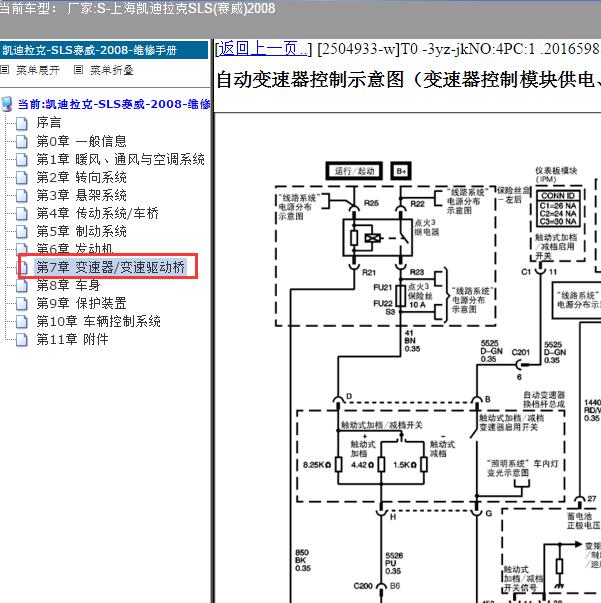
Task: Open 第1章 暖风、通风与空调系统
Action: click(x=120, y=159)
